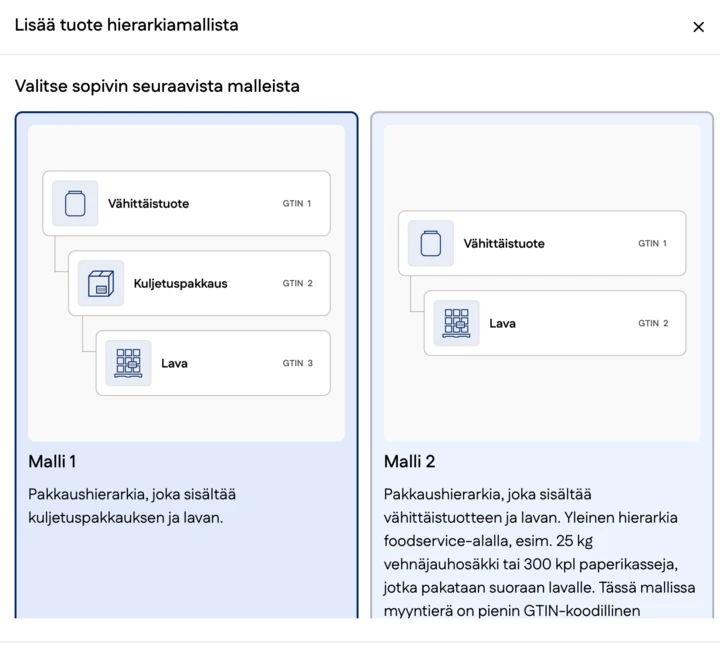Viewport: 720px width, 648px height.
Task: Click the Kuljetuspakkaus label
Action: pos(180,283)
